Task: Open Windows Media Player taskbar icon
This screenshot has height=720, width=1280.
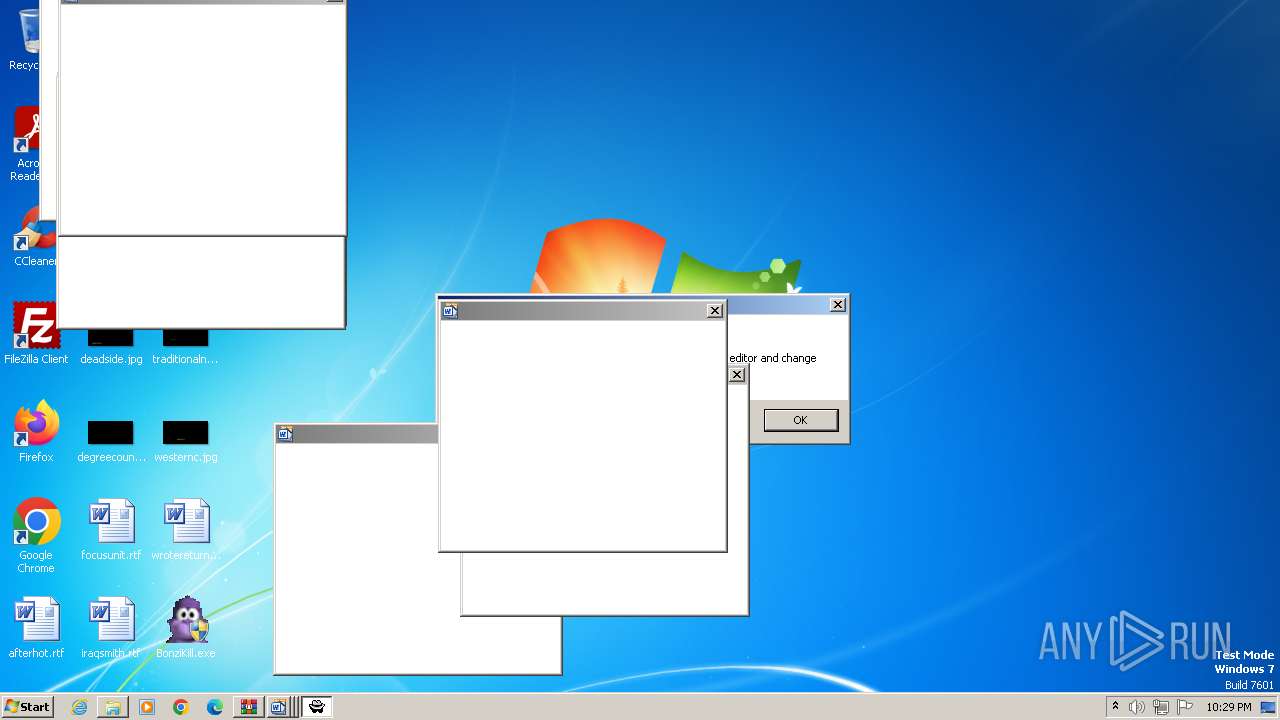Action: tap(147, 707)
